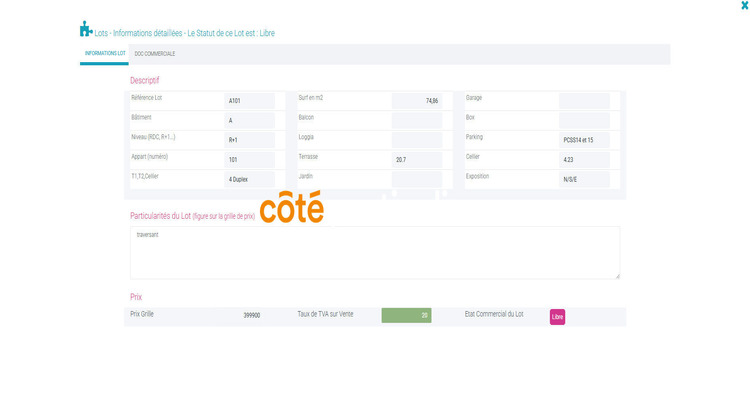
Task: Click the Bâtiment input field
Action: (x=249, y=120)
